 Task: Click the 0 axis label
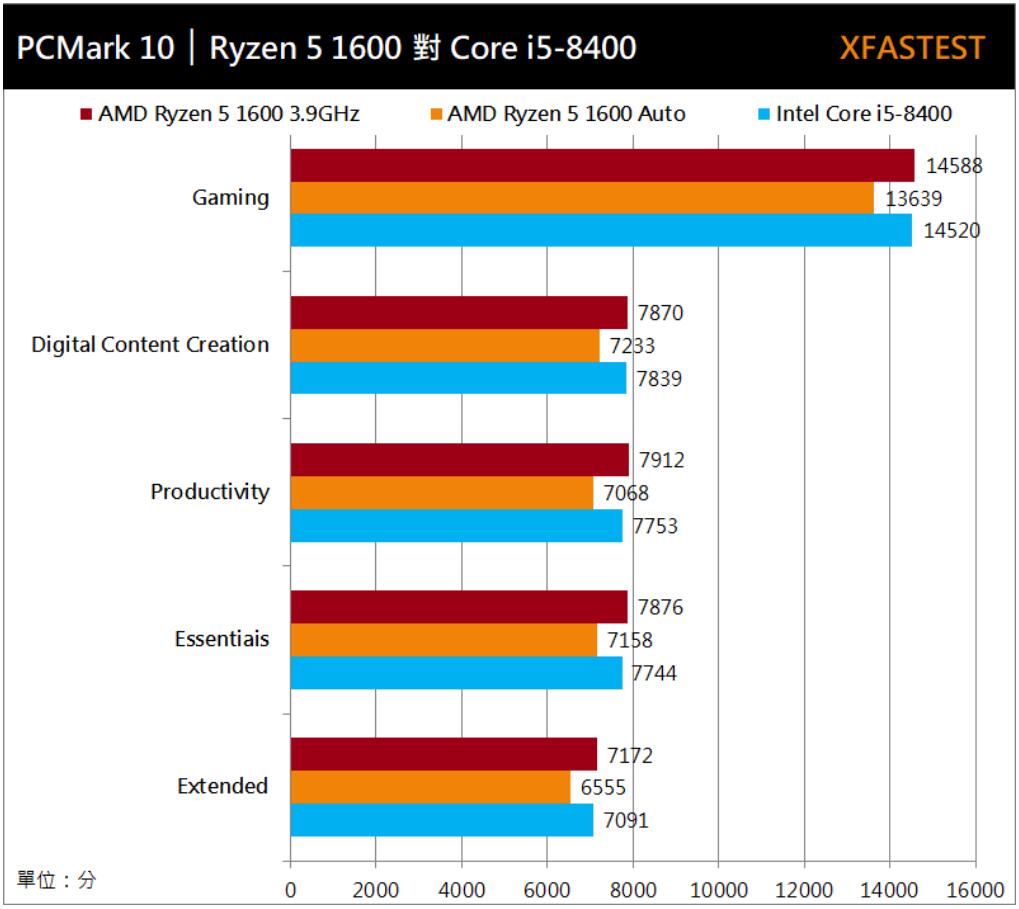point(290,890)
